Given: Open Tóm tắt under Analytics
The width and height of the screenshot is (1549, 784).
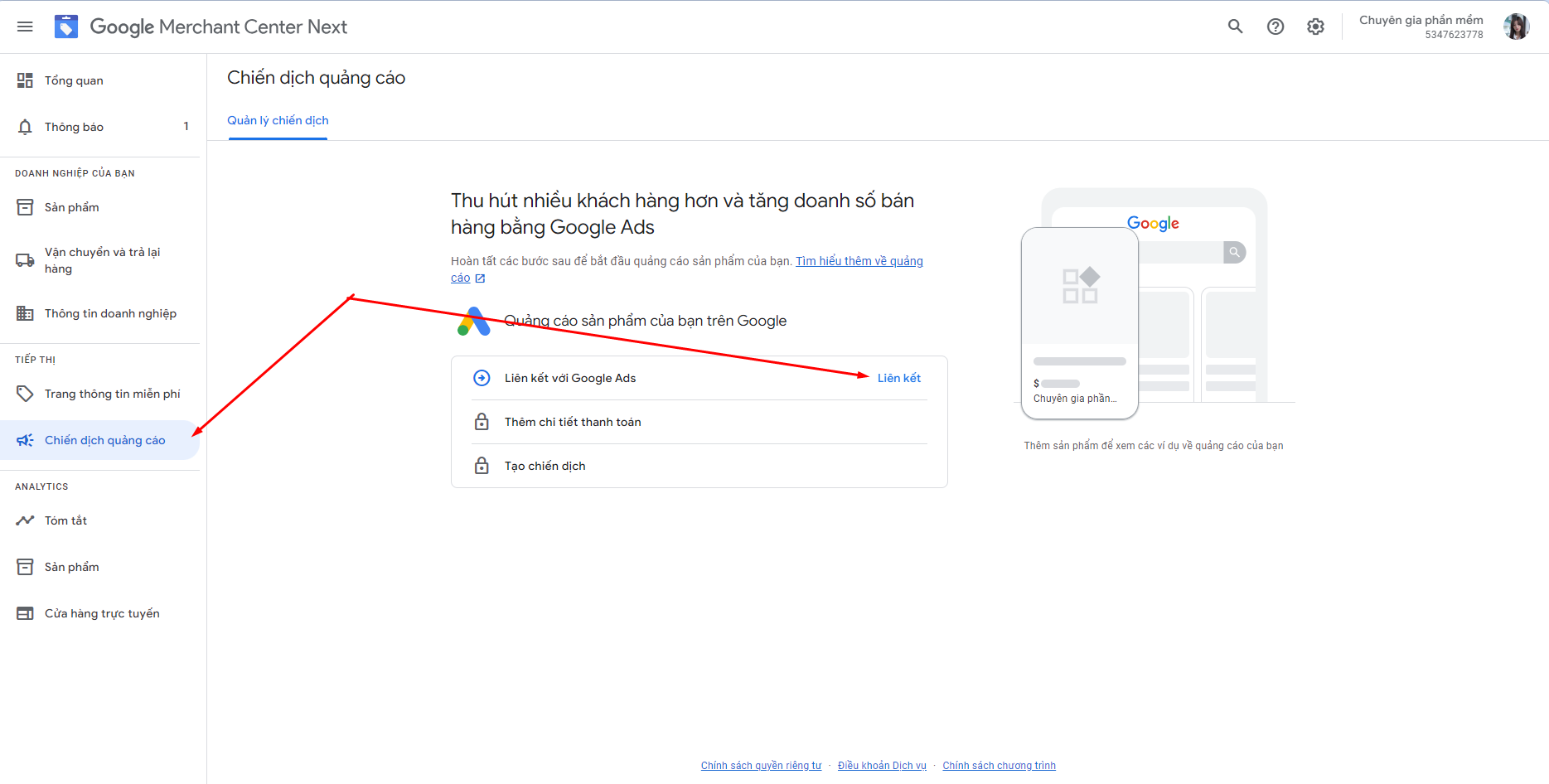Looking at the screenshot, I should click(99, 520).
